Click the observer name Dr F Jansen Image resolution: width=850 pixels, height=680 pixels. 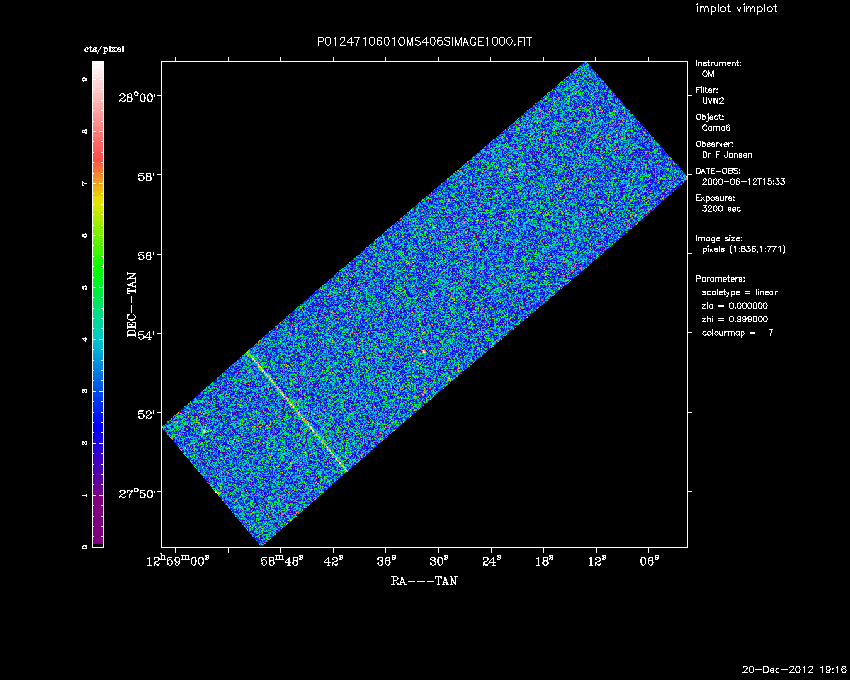pos(728,155)
